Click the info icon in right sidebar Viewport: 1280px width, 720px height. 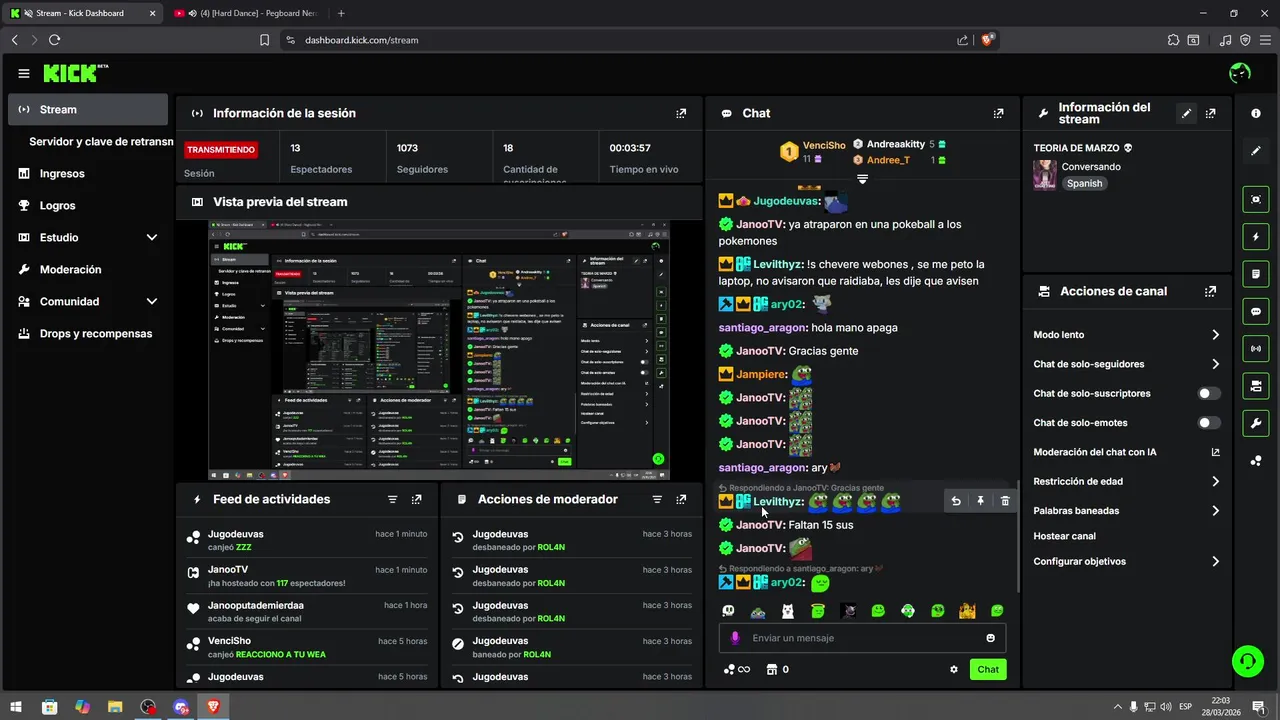[1256, 114]
